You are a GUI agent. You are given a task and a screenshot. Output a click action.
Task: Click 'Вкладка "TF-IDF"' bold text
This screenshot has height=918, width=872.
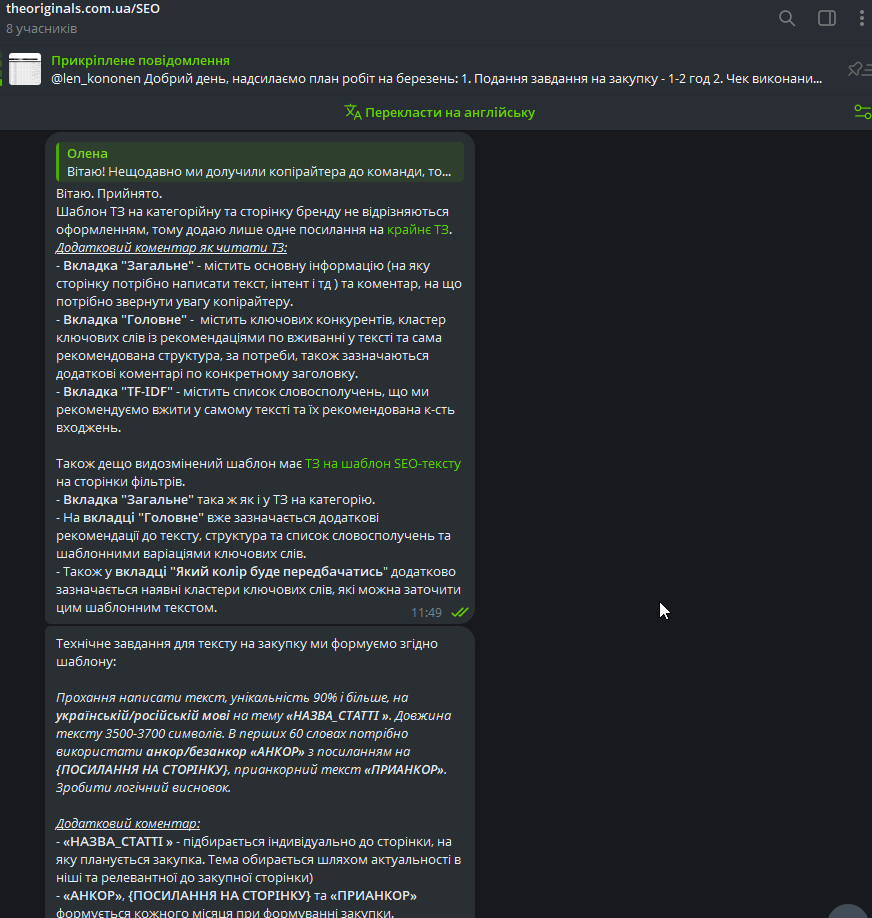(118, 392)
